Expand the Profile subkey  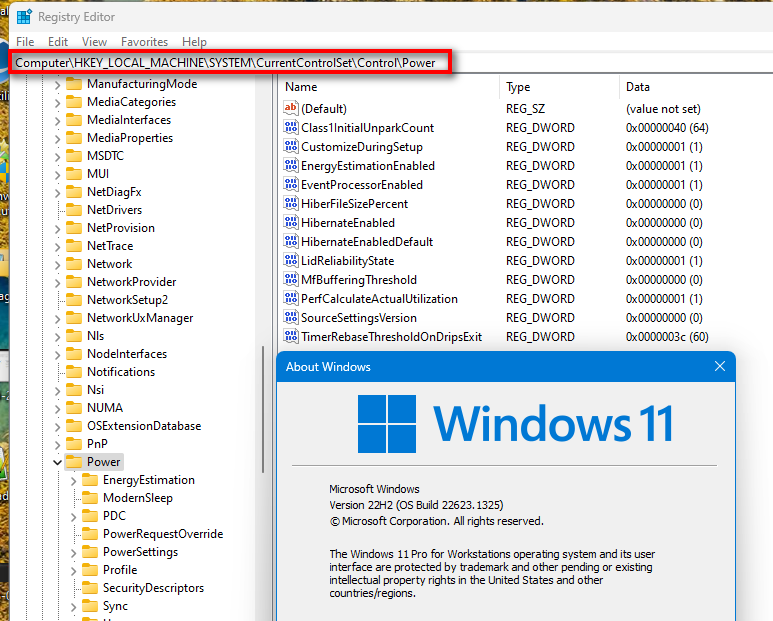tap(73, 571)
